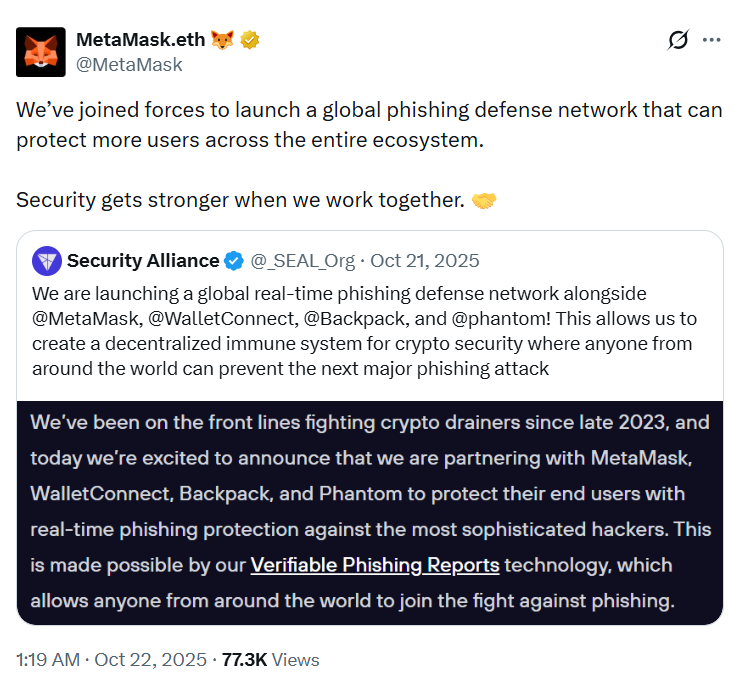Click the Oct 21, 2025 quoted post date
The width and height of the screenshot is (740, 678).
point(425,261)
